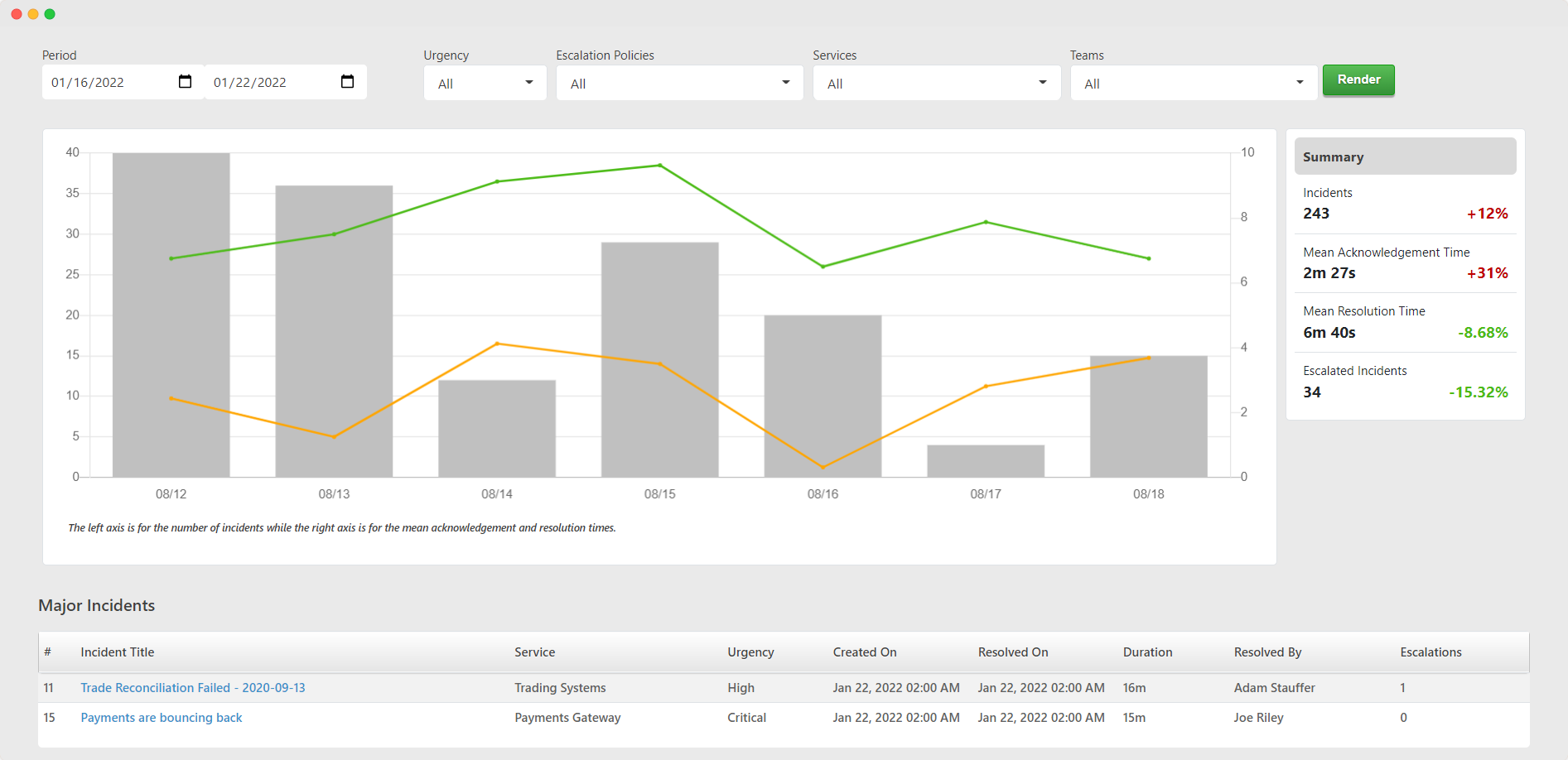Click the Duration column header
The image size is (1568, 760).
point(1147,652)
